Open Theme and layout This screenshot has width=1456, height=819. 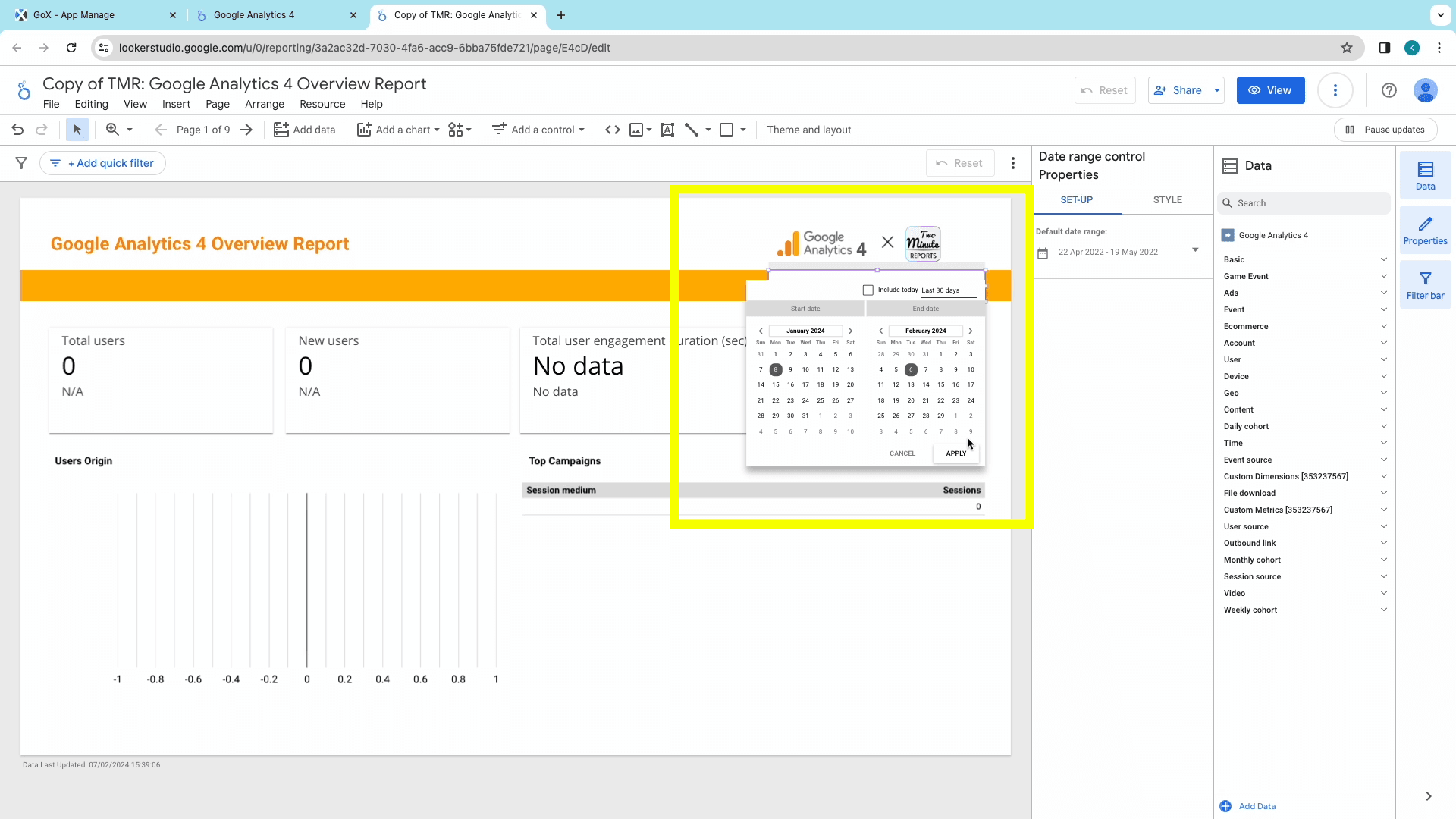[x=809, y=130]
